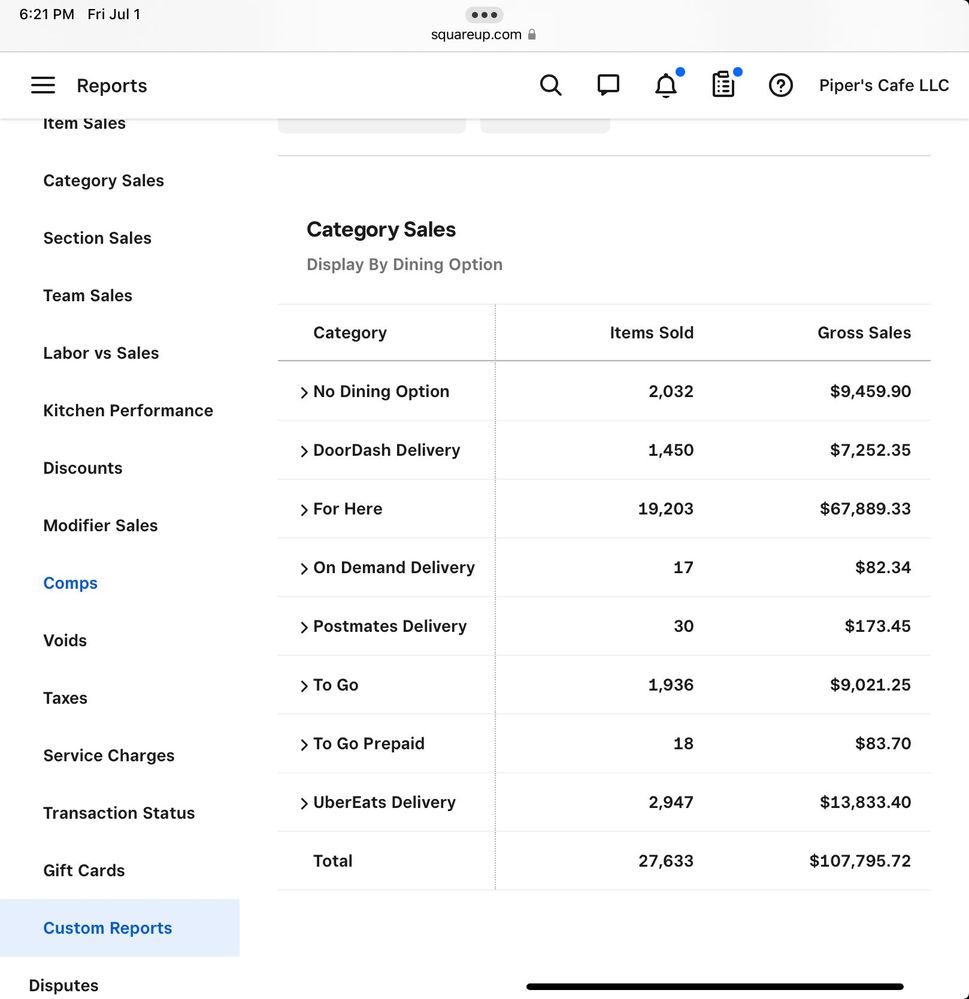Click the search magnifier icon
The height and width of the screenshot is (999, 969).
point(550,86)
